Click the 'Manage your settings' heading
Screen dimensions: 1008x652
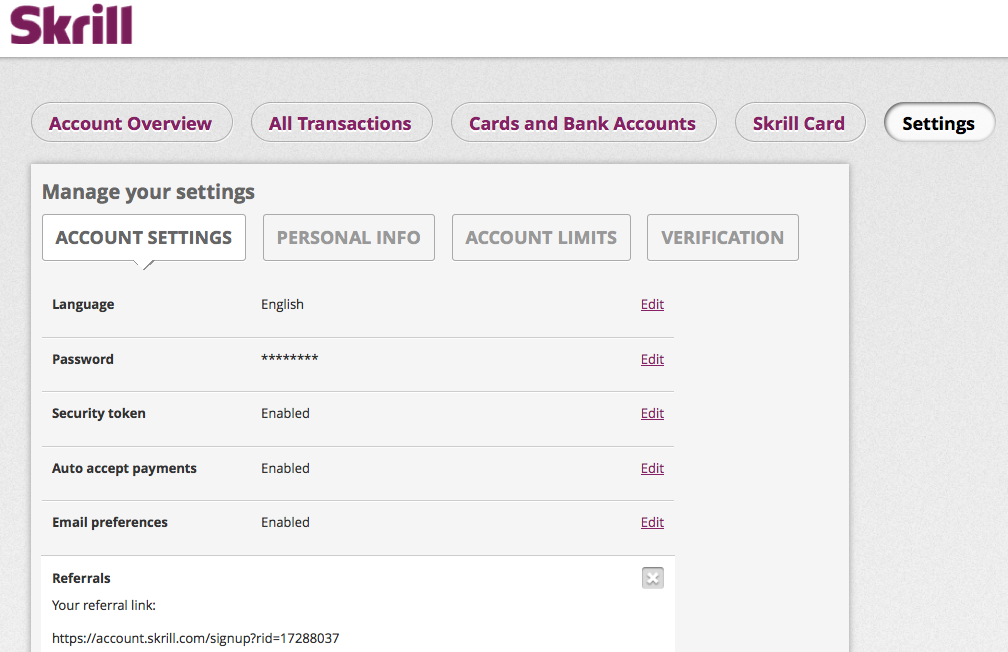pos(148,192)
